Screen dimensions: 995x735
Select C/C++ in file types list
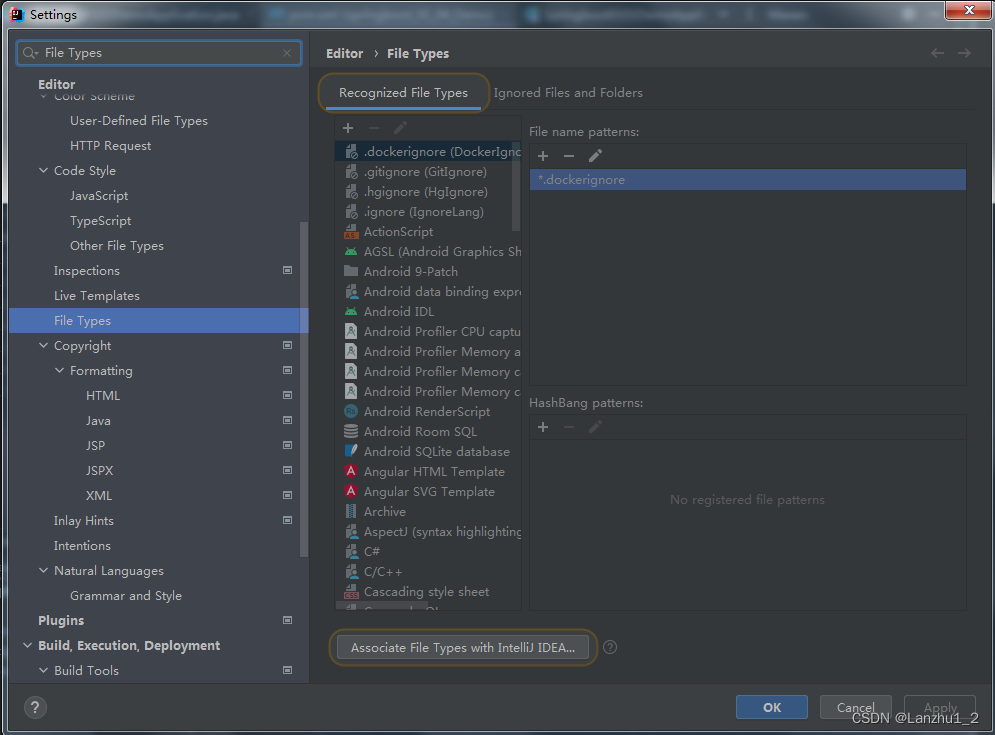(383, 572)
